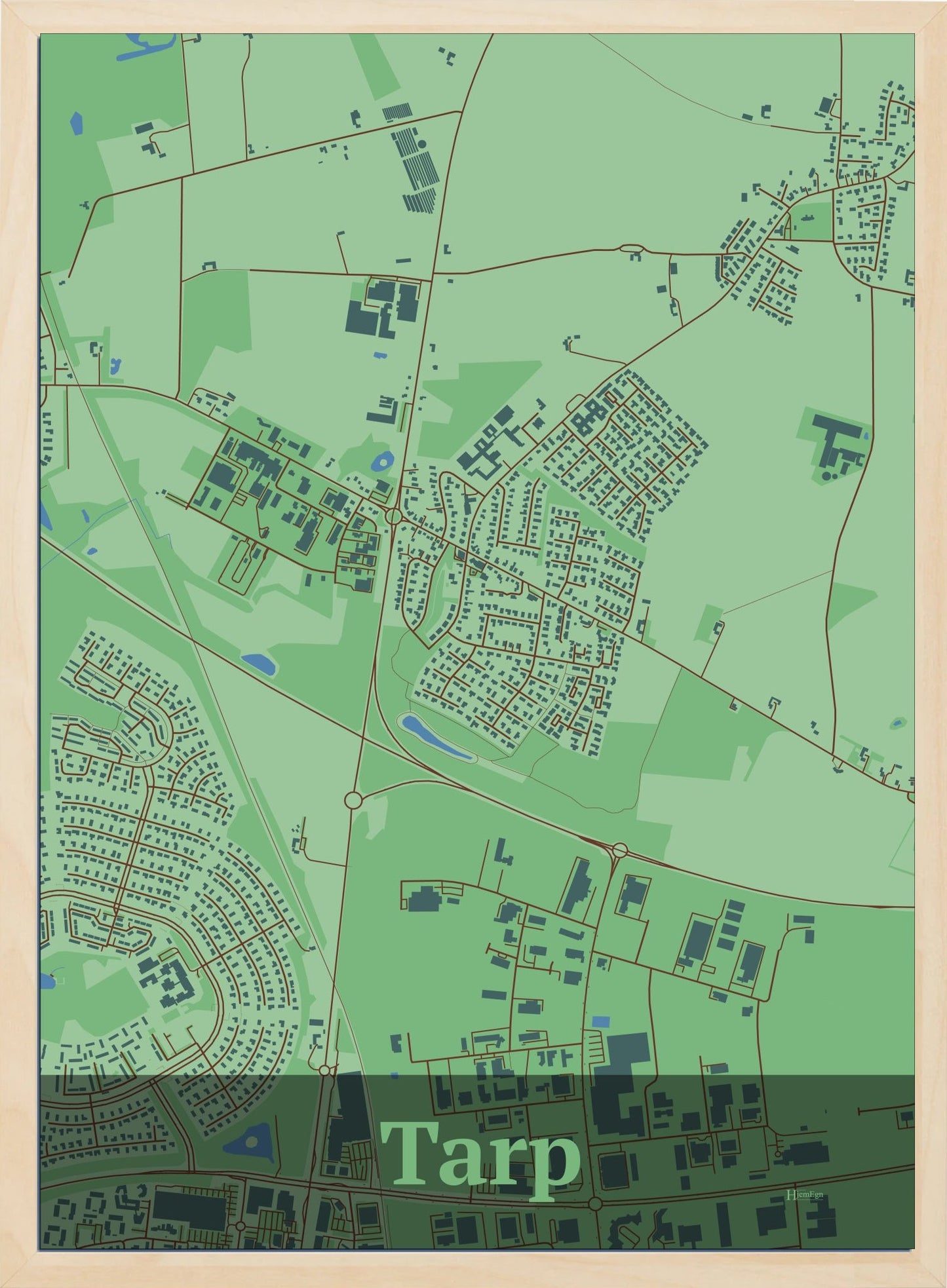This screenshot has height=1288, width=947.
Task: Click the roundabout at the central town junction
Action: coord(393,516)
